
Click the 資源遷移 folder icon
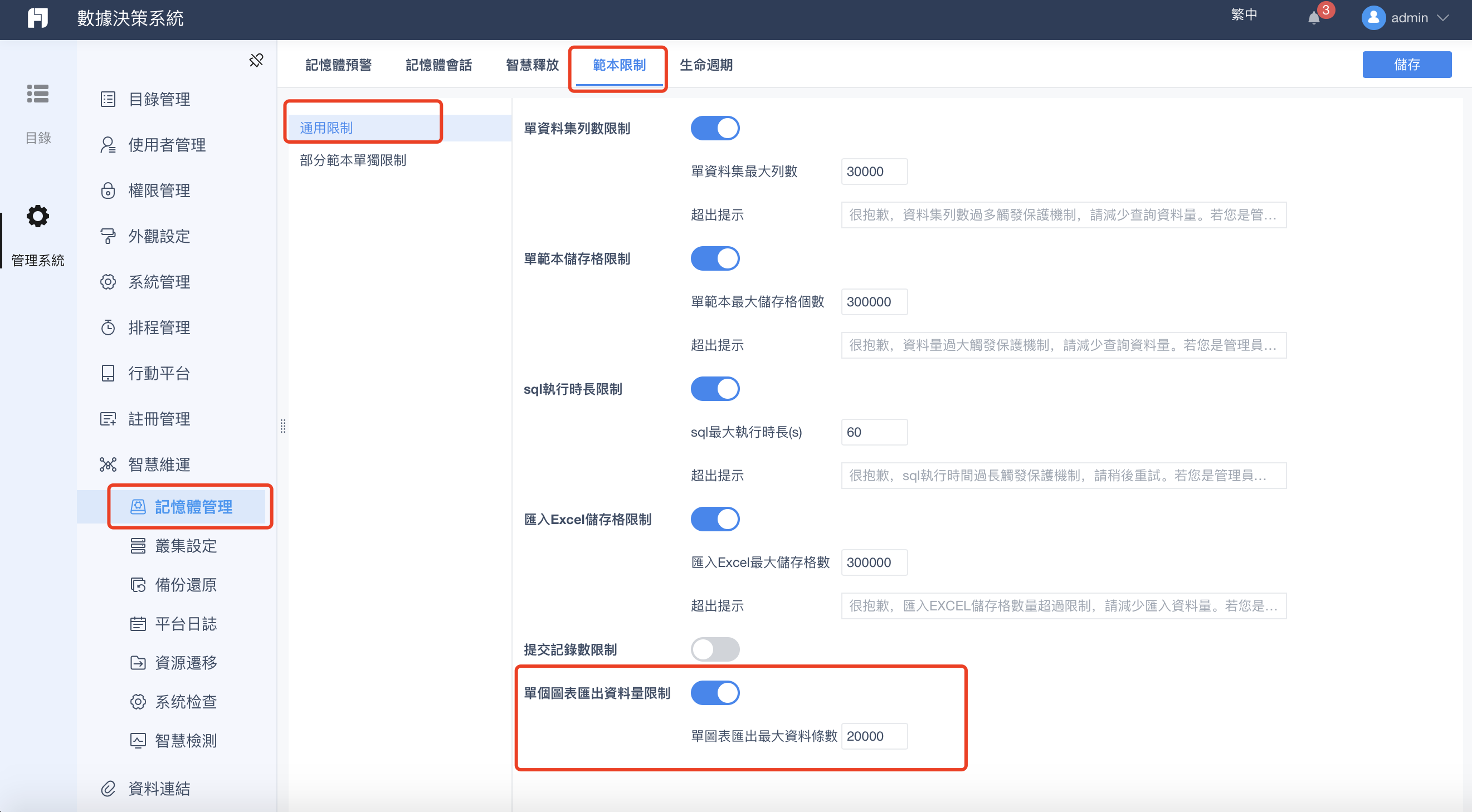click(x=138, y=662)
